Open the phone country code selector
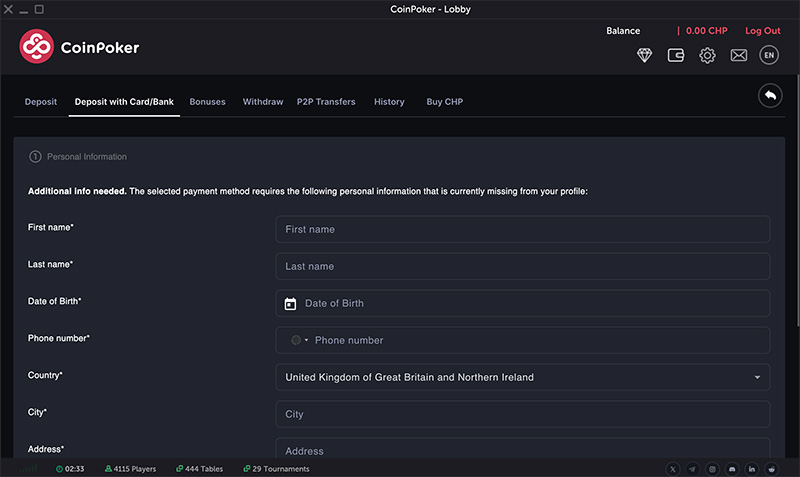Image resolution: width=800 pixels, height=477 pixels. coord(300,341)
